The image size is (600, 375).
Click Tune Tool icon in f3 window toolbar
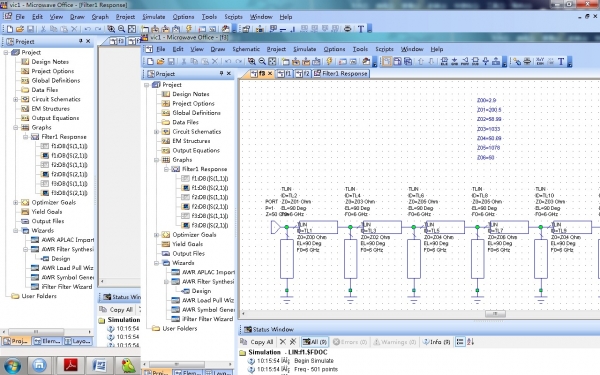click(517, 61)
